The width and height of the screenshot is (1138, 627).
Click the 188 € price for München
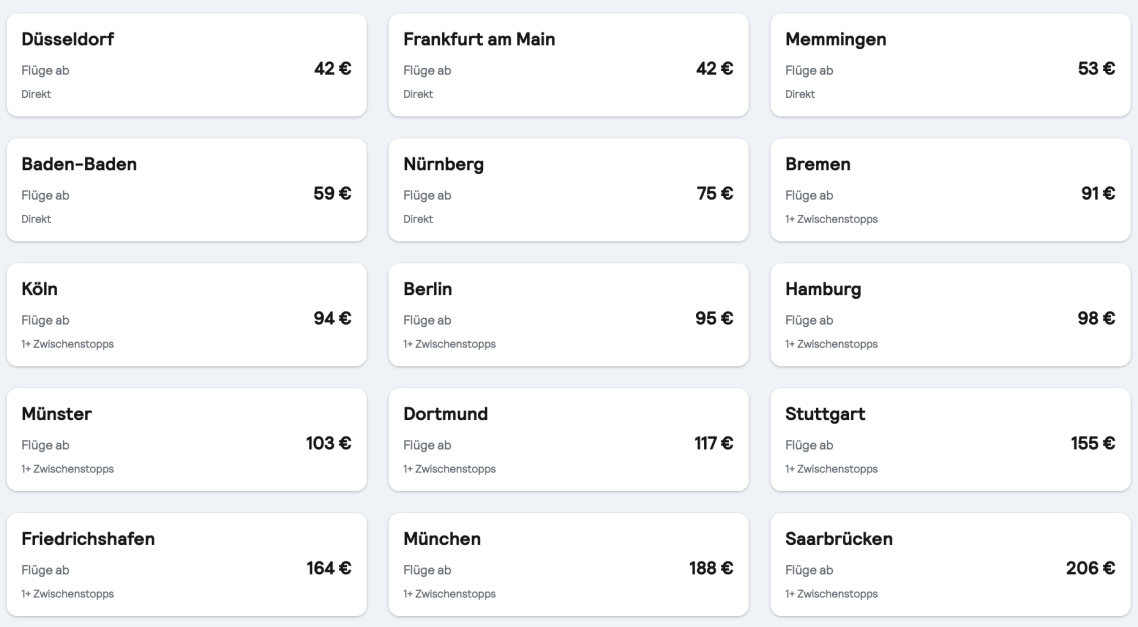(711, 568)
